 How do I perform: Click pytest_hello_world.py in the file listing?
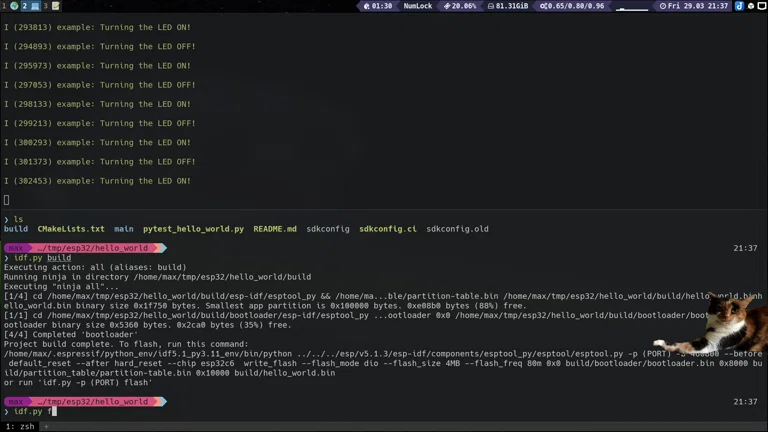click(193, 229)
